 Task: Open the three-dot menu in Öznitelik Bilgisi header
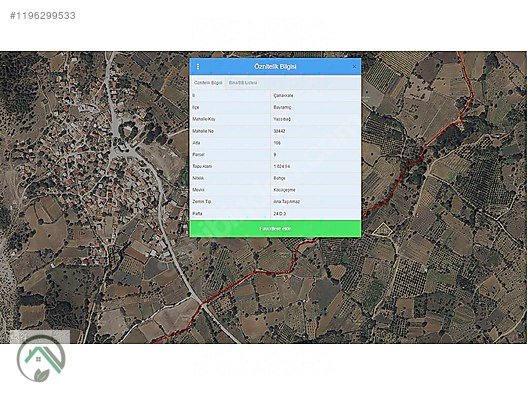point(198,67)
